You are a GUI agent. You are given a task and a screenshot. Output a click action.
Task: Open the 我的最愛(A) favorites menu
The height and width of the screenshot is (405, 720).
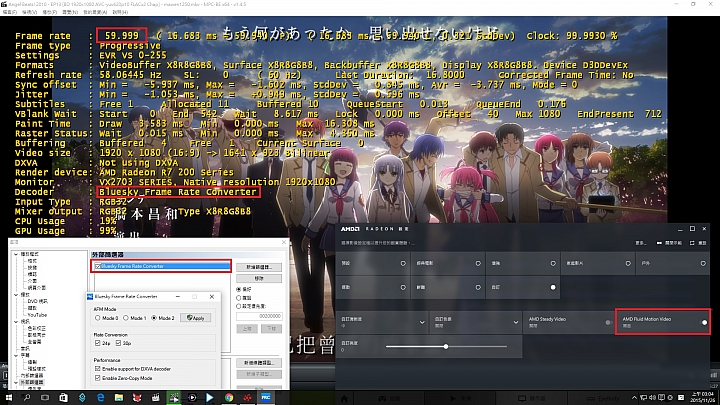click(x=95, y=12)
